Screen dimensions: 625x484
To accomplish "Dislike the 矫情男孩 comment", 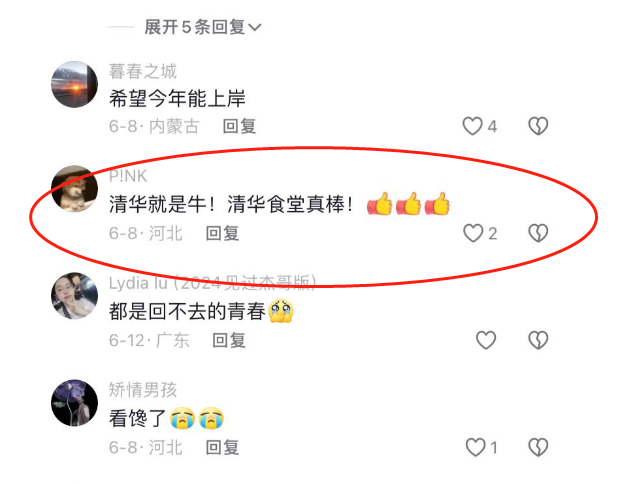I will (x=538, y=447).
